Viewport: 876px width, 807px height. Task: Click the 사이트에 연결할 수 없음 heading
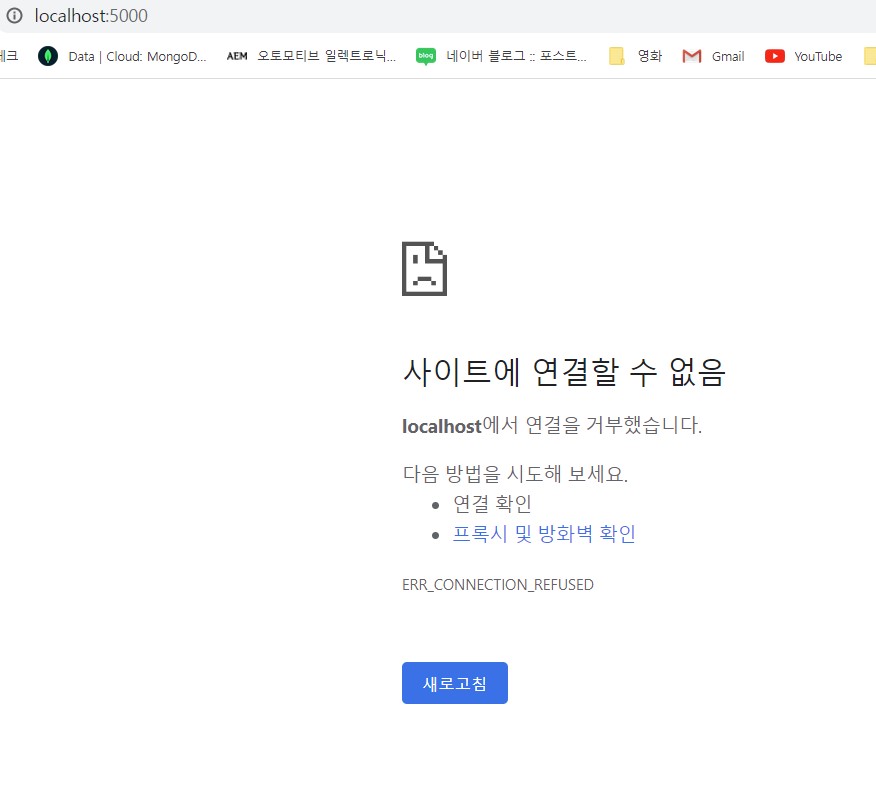click(564, 371)
